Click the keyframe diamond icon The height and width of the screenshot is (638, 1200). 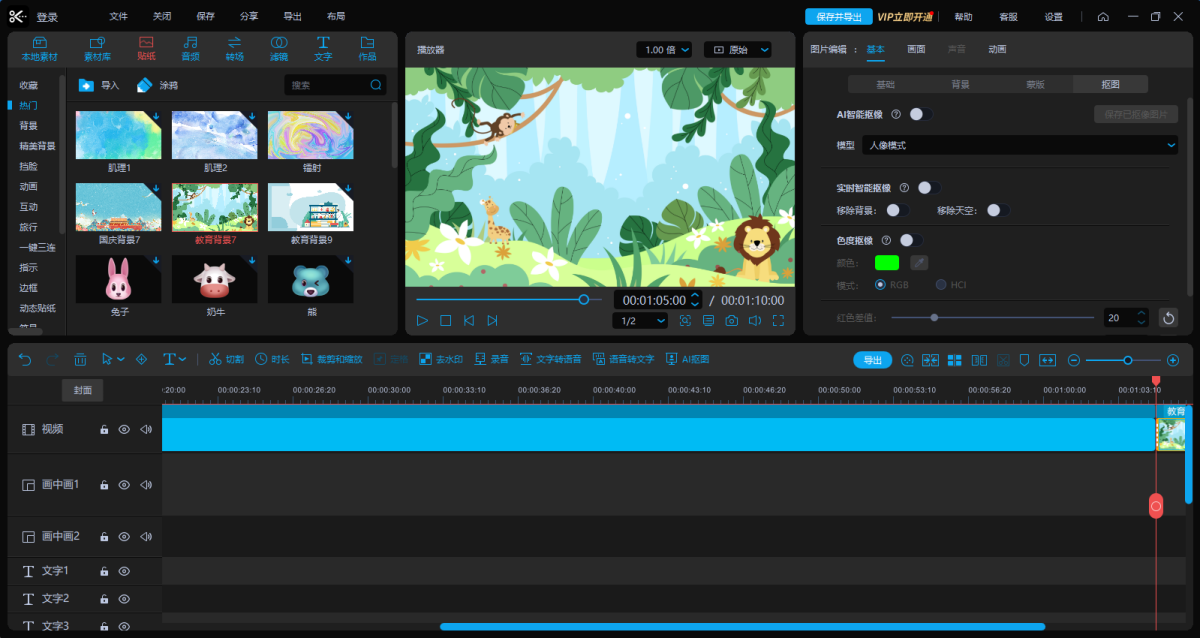point(141,359)
